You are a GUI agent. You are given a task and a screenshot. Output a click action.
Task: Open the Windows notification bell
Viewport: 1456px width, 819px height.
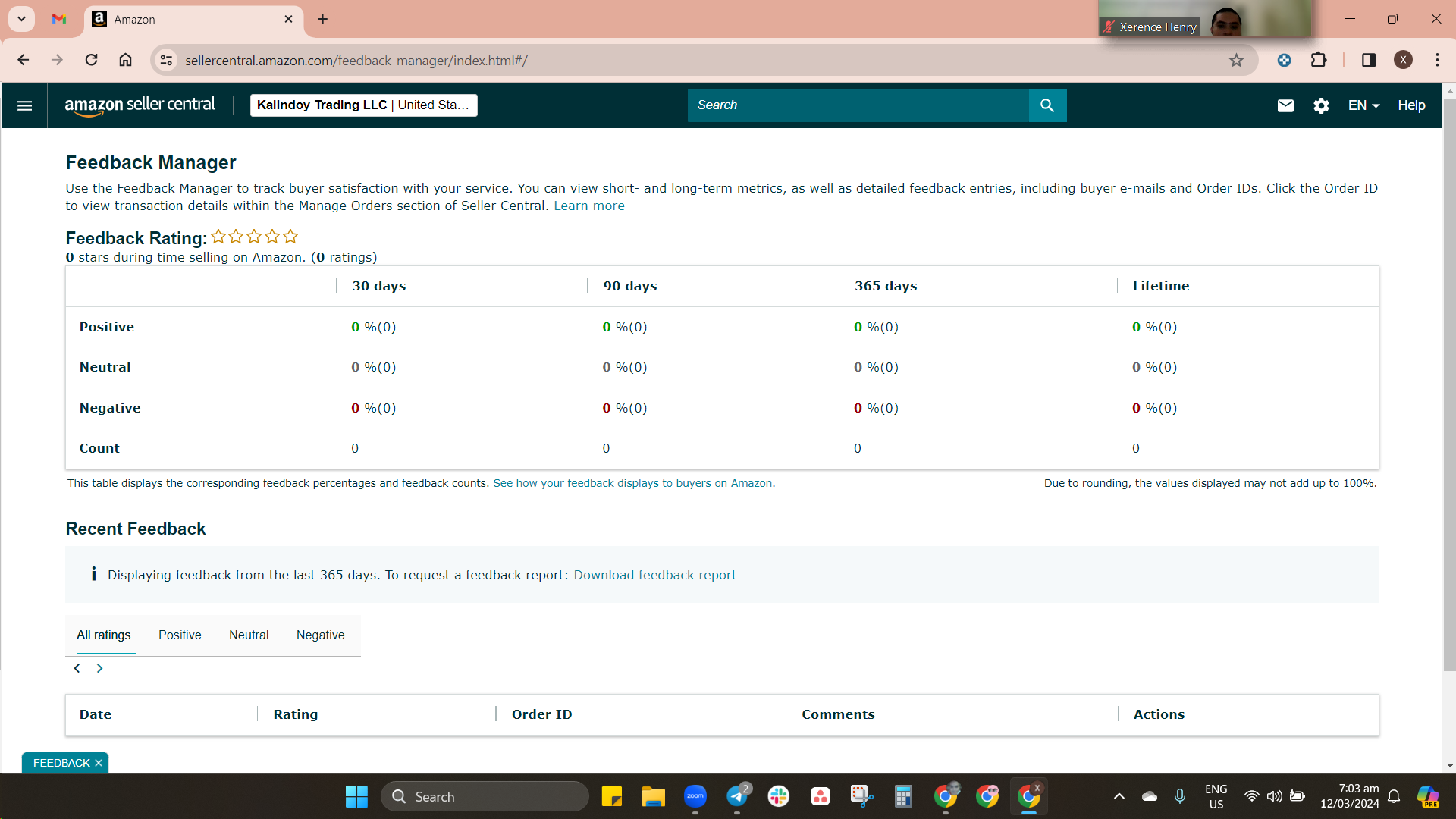[x=1394, y=796]
